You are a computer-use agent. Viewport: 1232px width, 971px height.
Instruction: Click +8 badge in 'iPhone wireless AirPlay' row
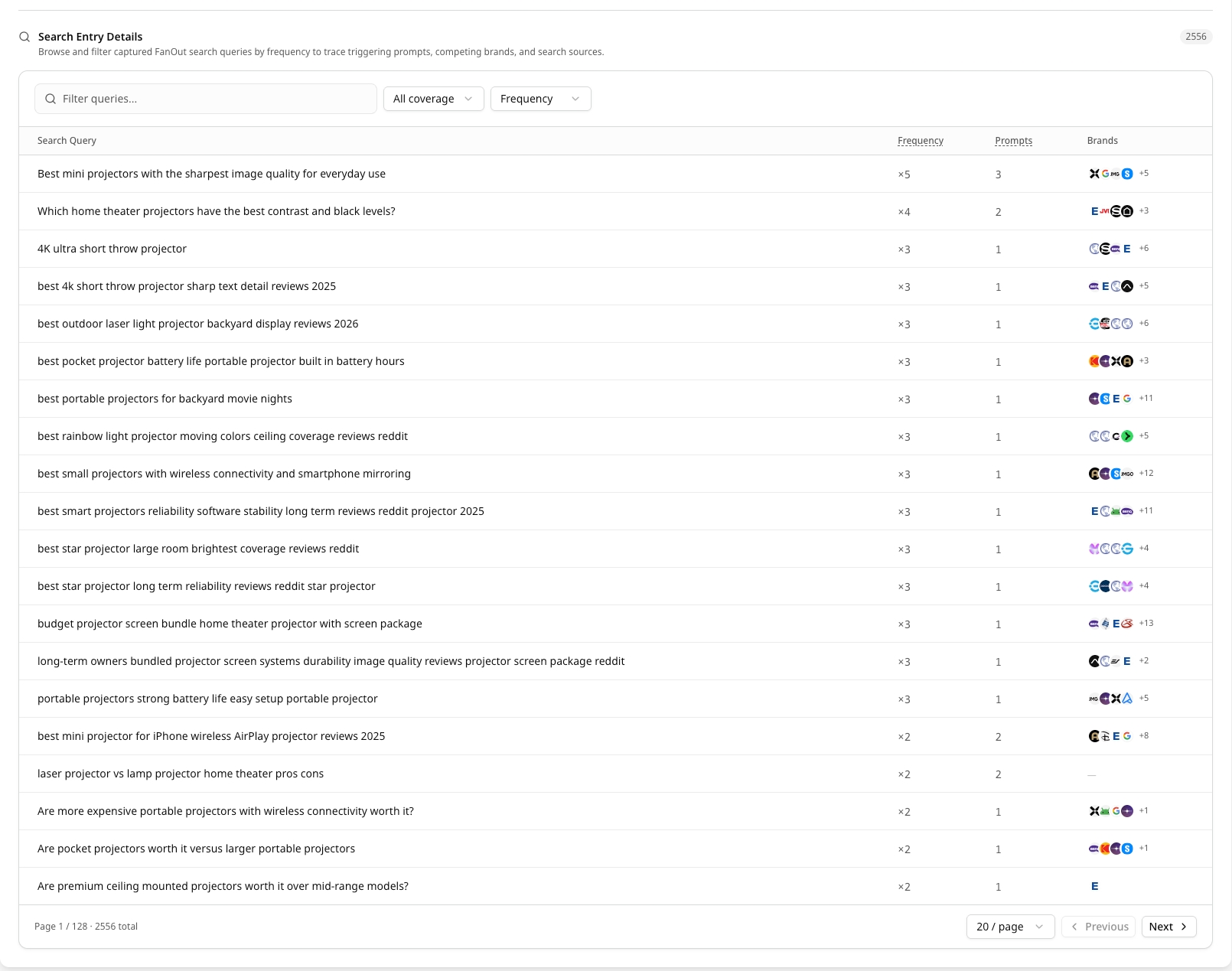(1143, 736)
